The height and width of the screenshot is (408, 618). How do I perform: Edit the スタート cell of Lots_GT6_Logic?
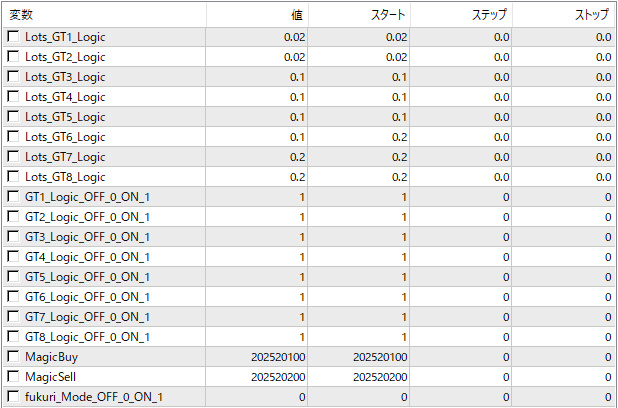pos(359,137)
